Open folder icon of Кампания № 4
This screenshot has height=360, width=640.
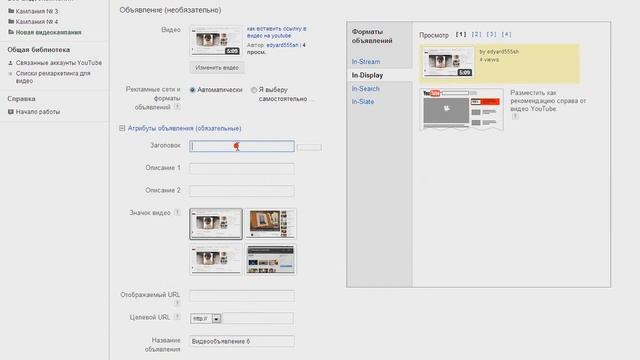click(x=11, y=22)
